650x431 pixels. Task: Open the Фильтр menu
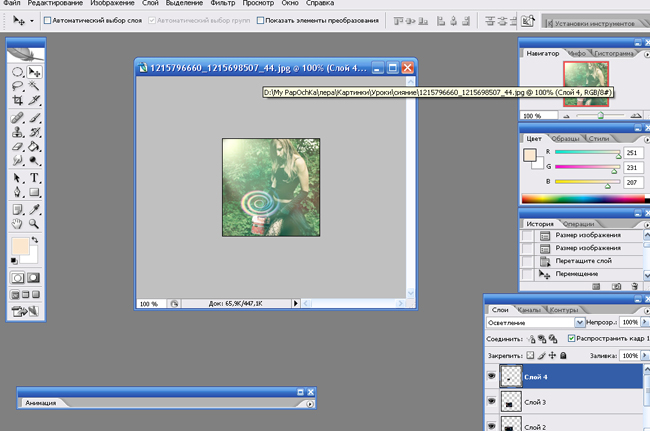(223, 3)
